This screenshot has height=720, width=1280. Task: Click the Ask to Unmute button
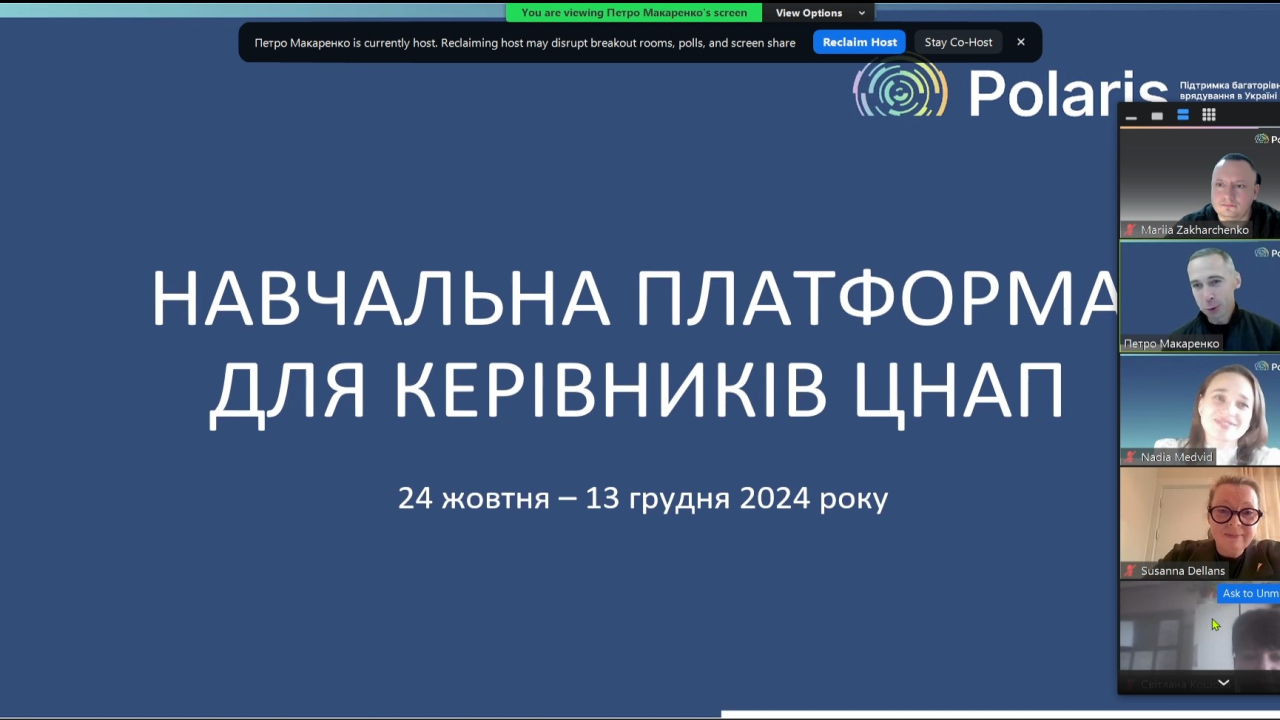[1249, 593]
